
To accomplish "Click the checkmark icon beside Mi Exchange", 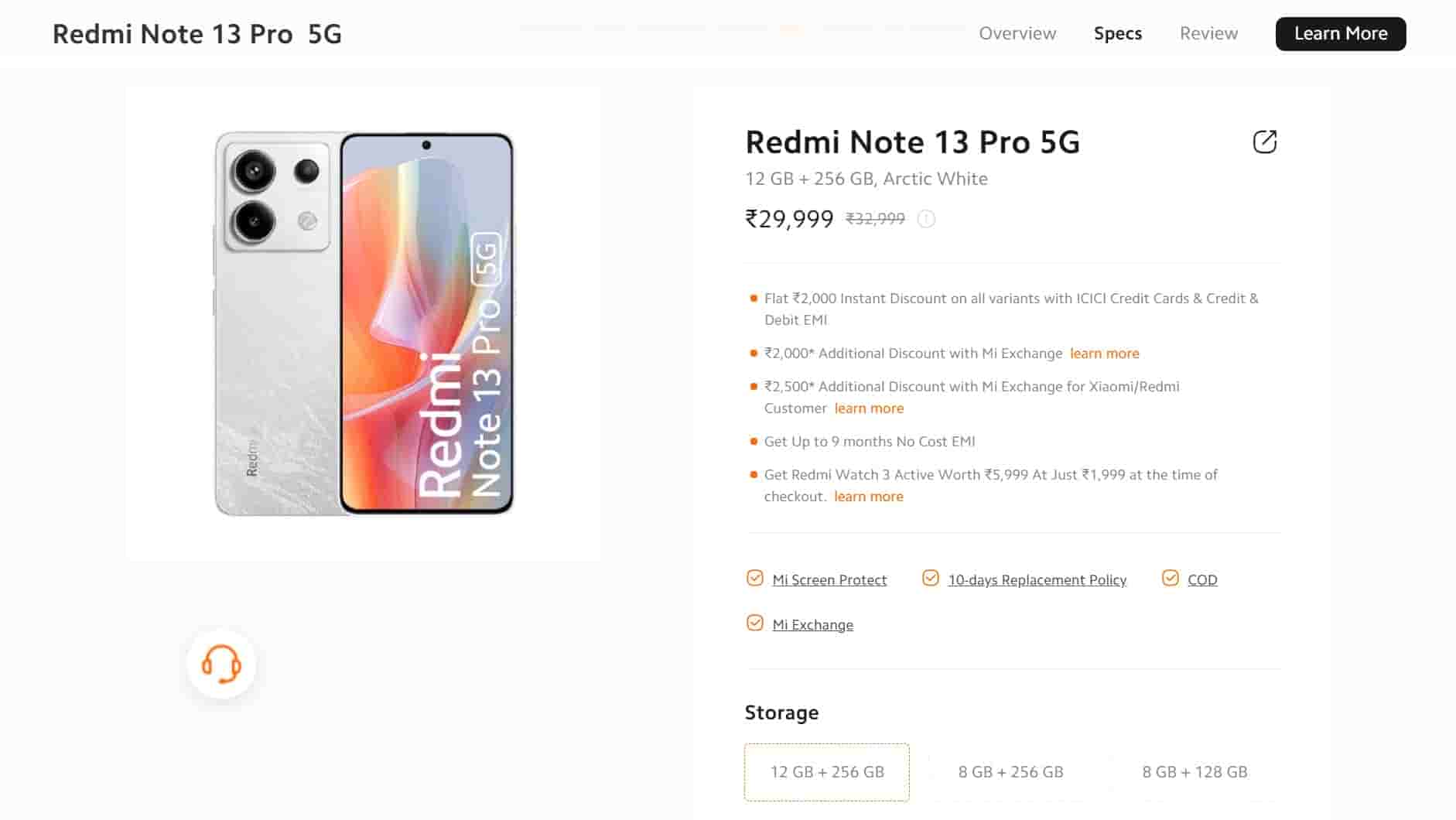I will coord(754,623).
